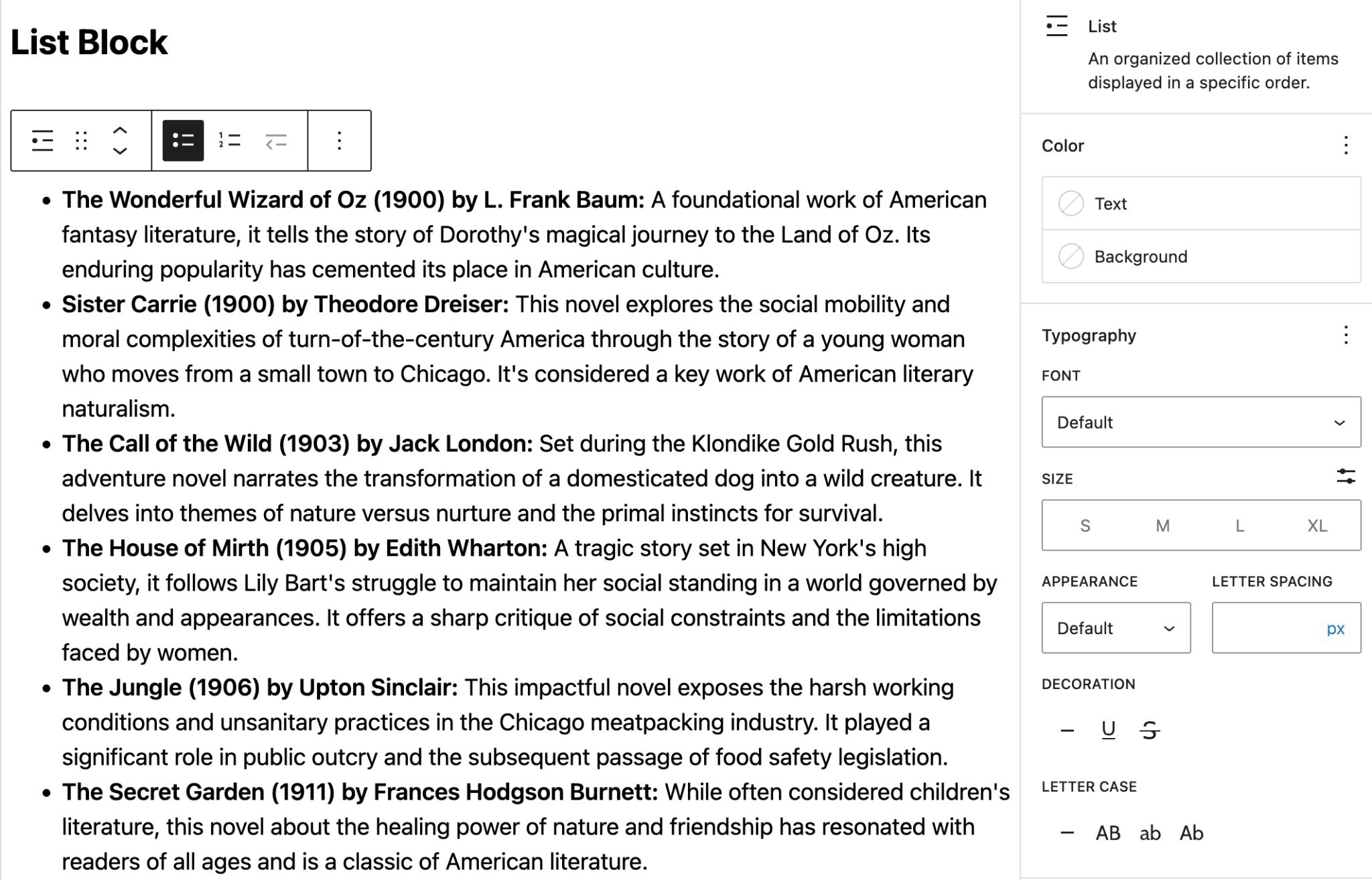Screen dimensions: 1372x880
Task: Choose Text color option
Action: (1201, 204)
